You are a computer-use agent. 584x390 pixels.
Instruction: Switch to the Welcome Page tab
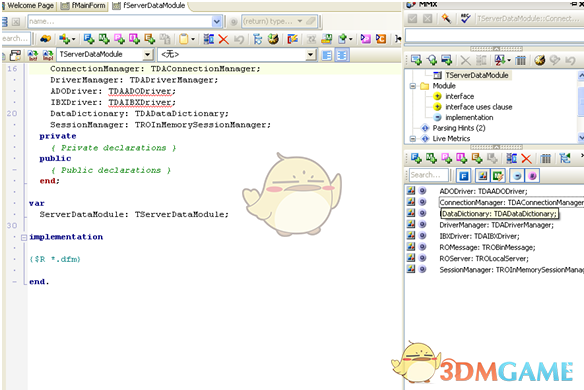[30, 6]
